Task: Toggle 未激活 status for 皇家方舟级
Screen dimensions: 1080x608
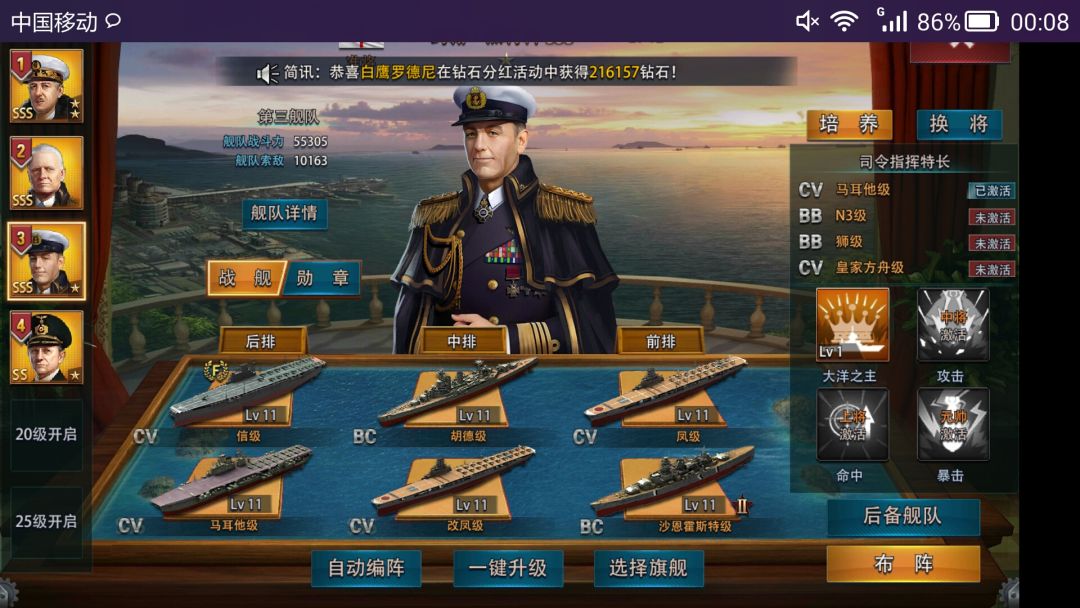Action: point(992,269)
